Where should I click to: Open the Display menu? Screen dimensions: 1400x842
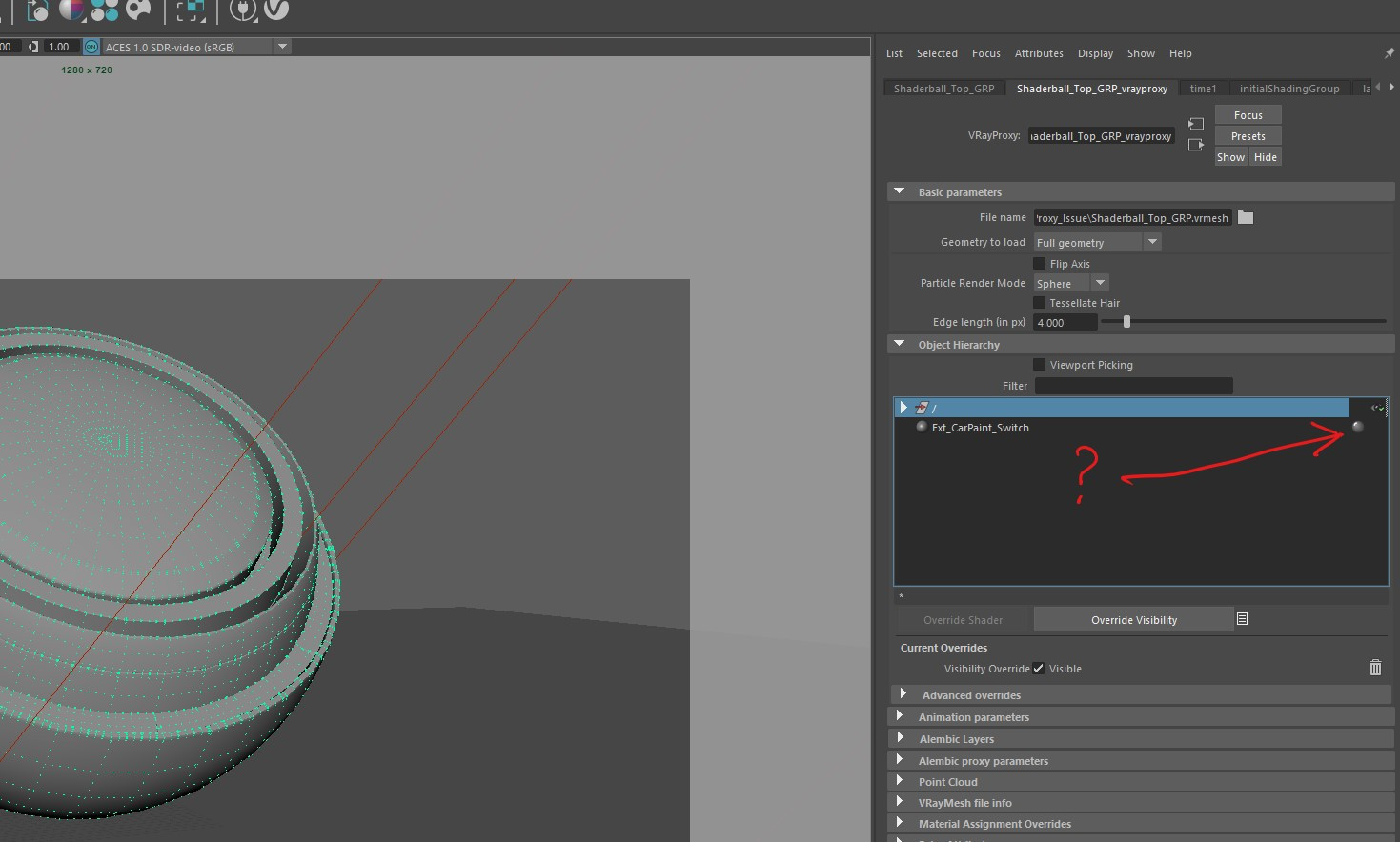[x=1095, y=53]
